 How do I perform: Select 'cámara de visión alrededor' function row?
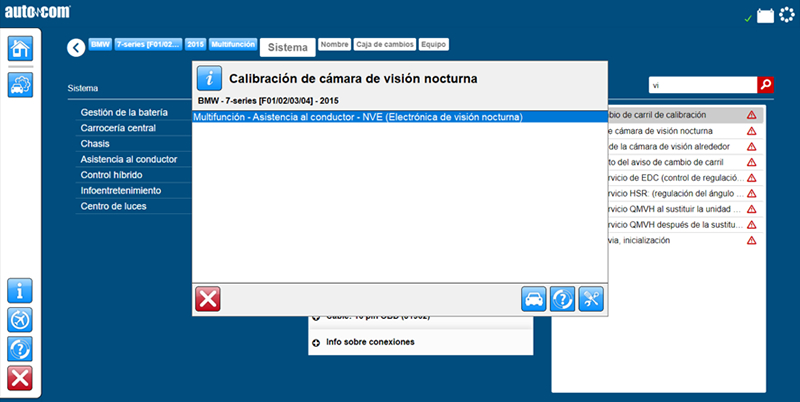tap(685, 147)
